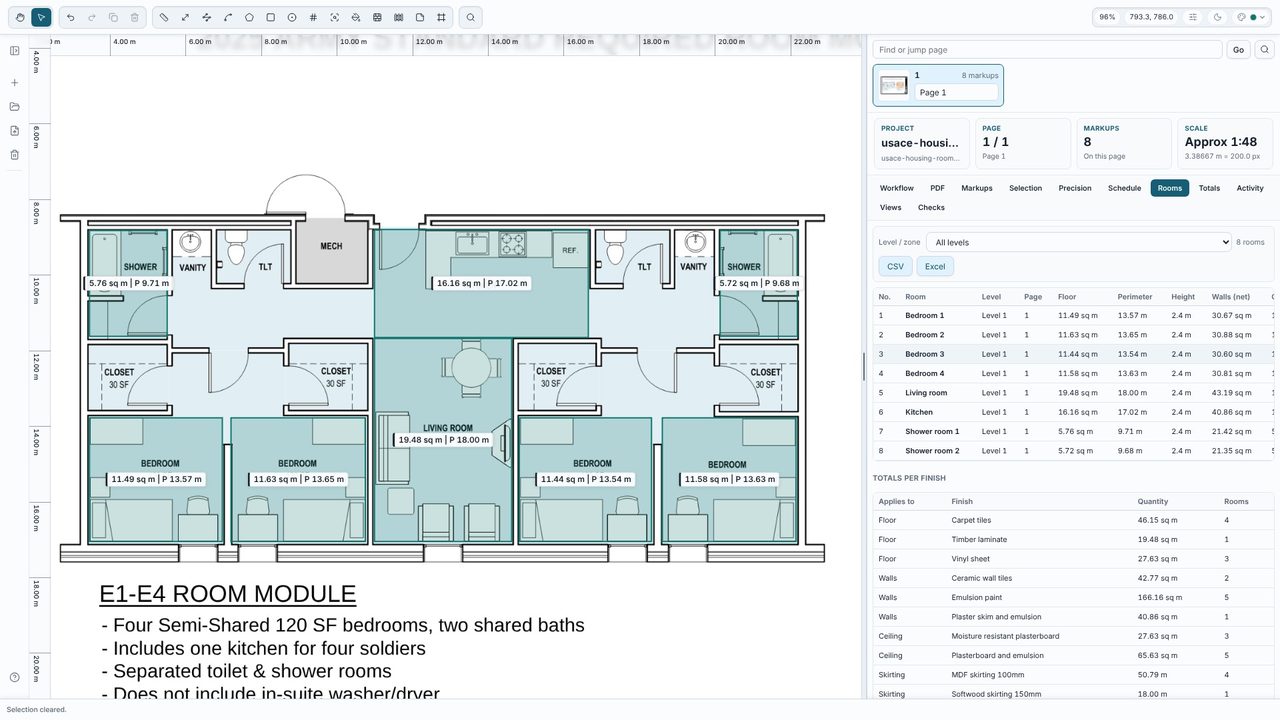Select the two-headed diagonal arrow tool

185,17
